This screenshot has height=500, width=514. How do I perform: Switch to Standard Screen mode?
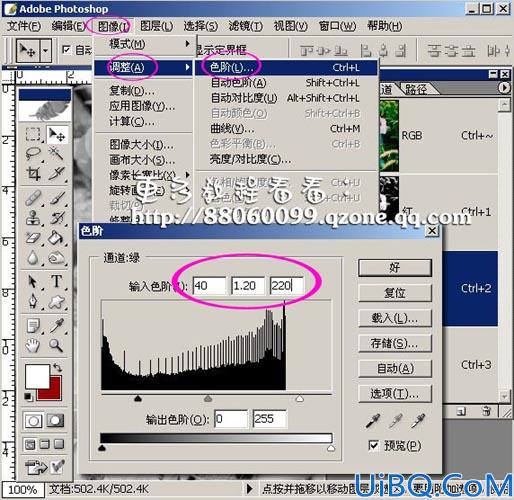[30, 444]
